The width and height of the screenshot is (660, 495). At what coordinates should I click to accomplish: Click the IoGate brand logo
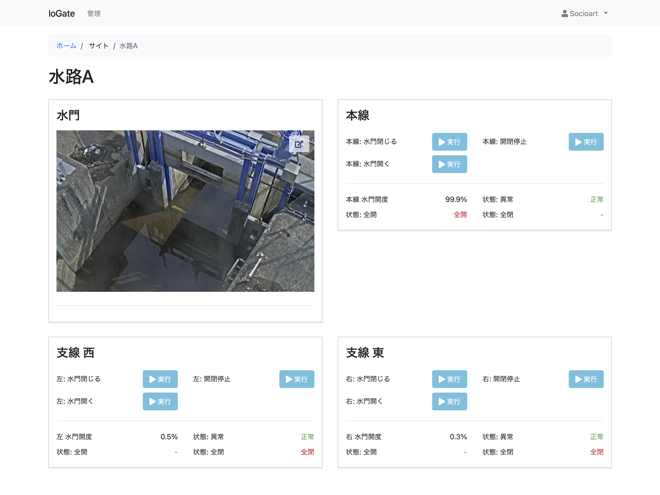click(62, 14)
